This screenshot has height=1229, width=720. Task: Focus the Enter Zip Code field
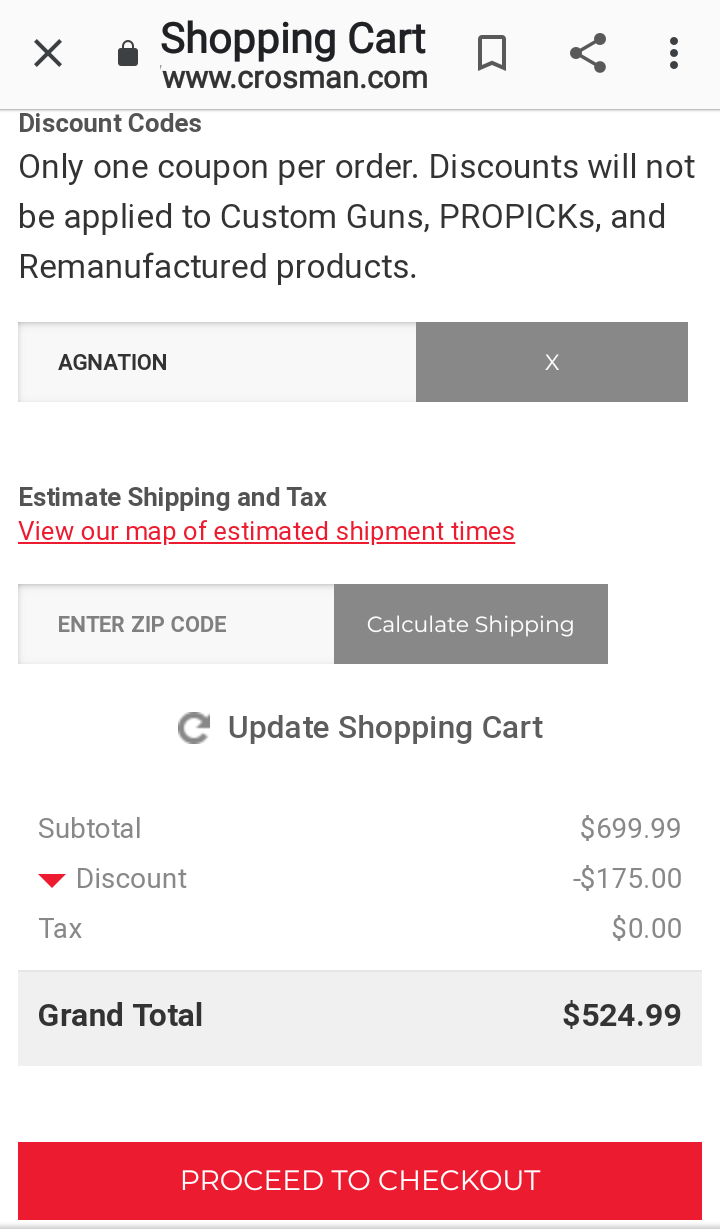coord(176,624)
